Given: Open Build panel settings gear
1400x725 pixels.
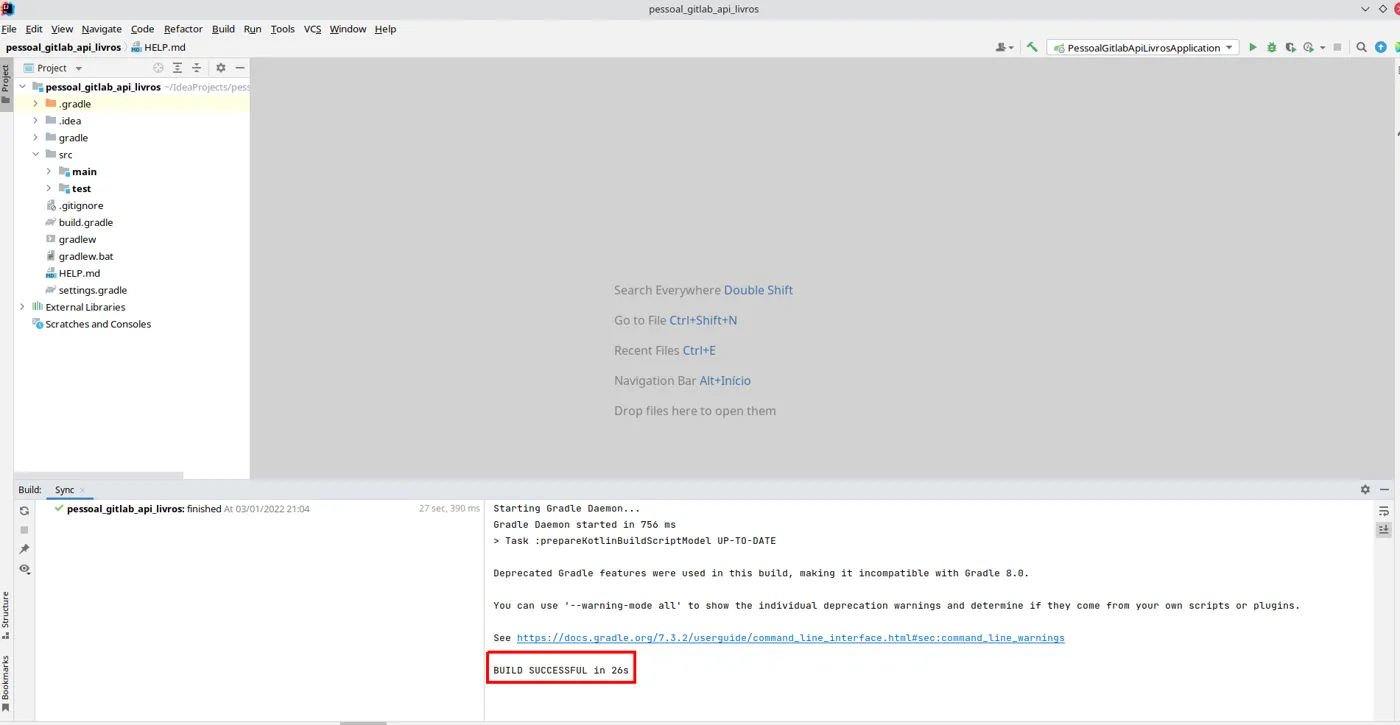Looking at the screenshot, I should point(1365,490).
